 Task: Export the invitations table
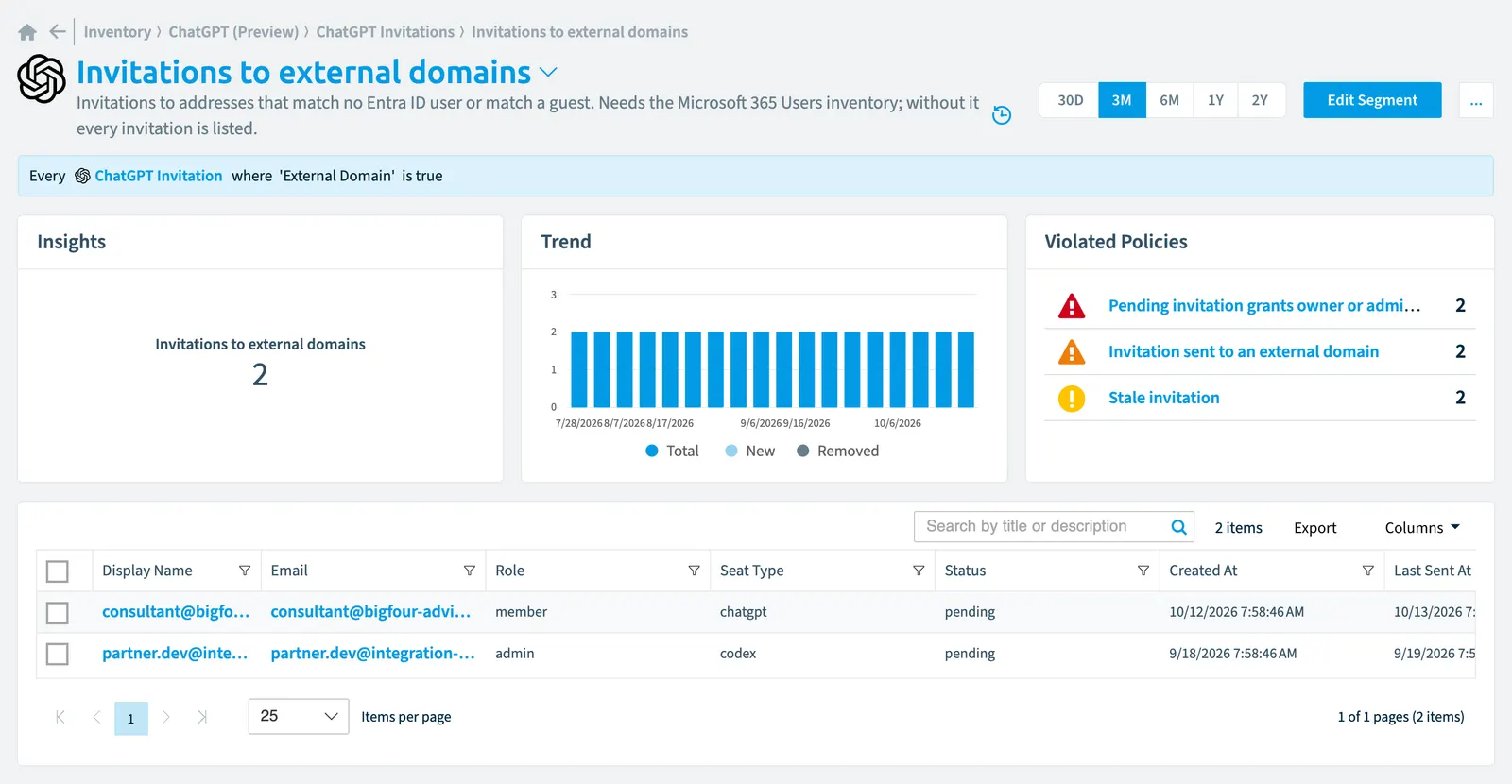point(1315,528)
